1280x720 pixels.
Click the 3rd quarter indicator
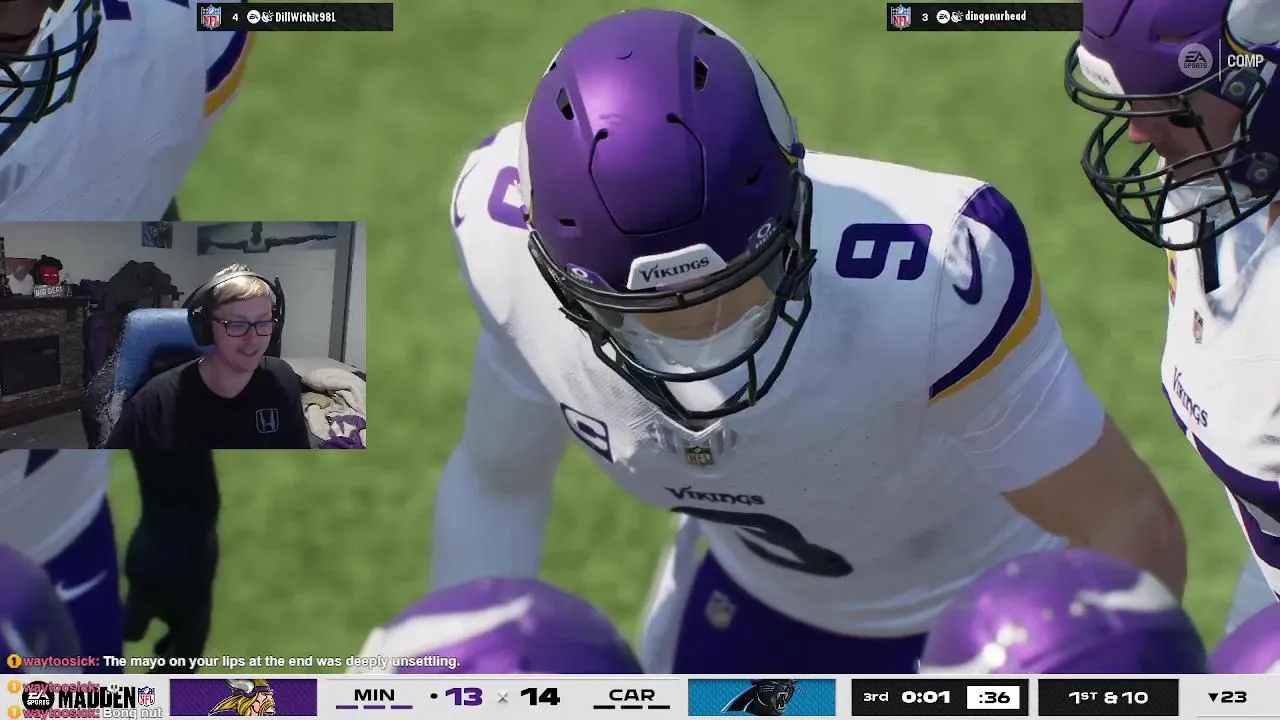point(876,696)
